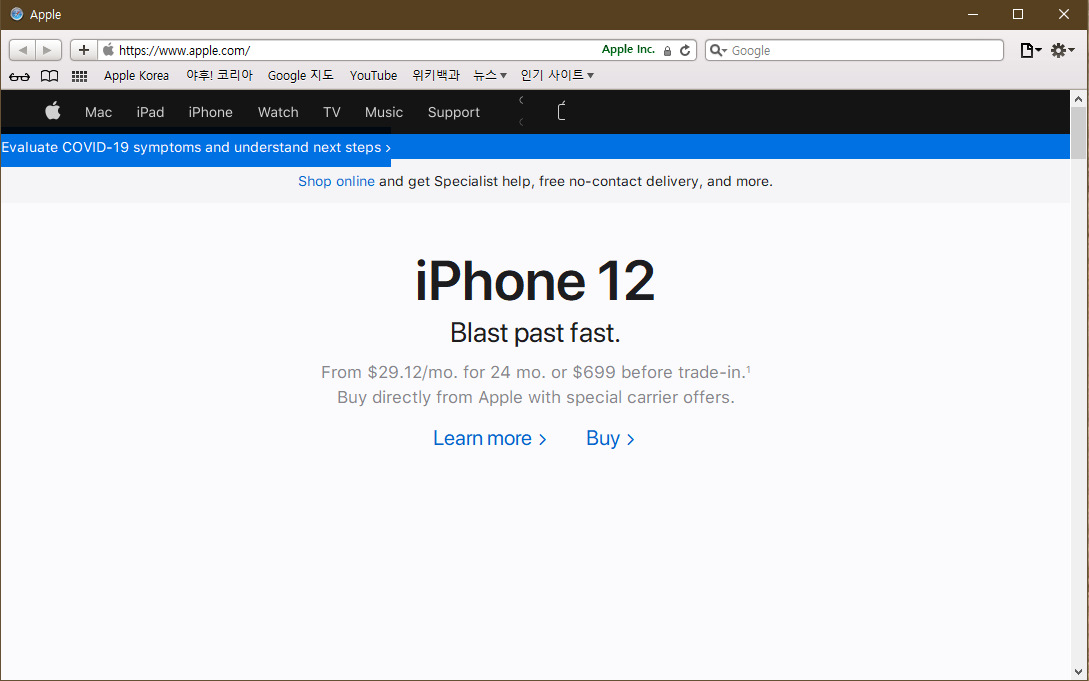Open the Music section in navigation
The width and height of the screenshot is (1089, 681).
(384, 112)
